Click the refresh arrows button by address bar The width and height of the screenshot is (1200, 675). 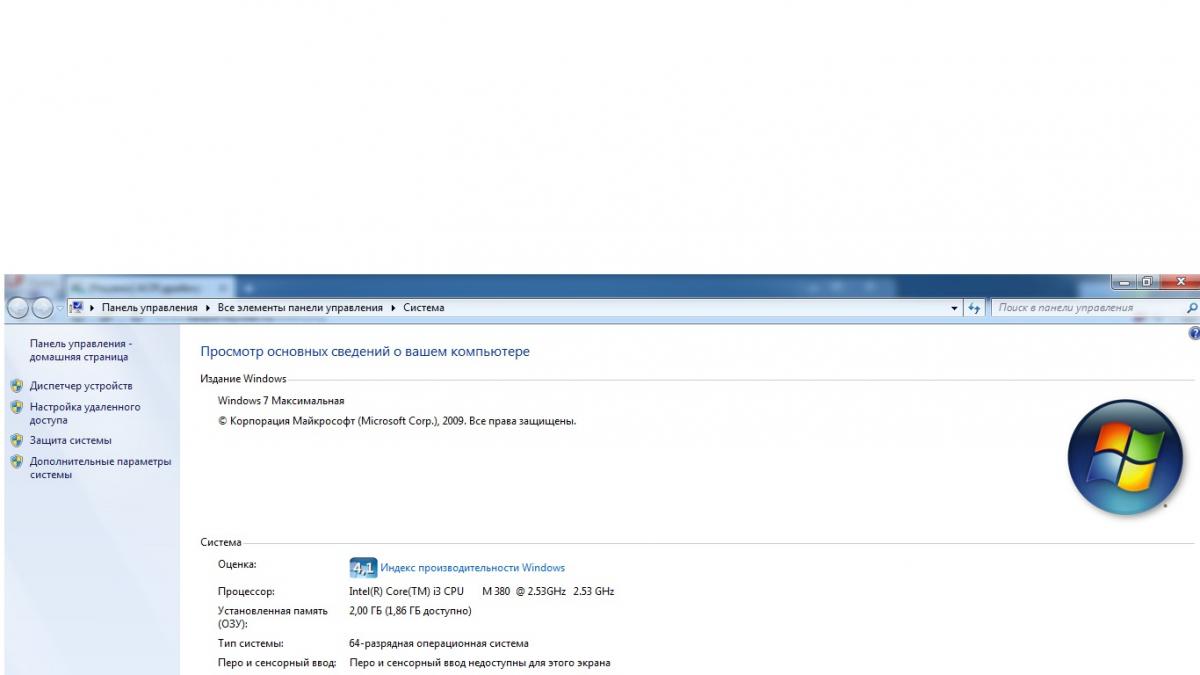coord(975,308)
